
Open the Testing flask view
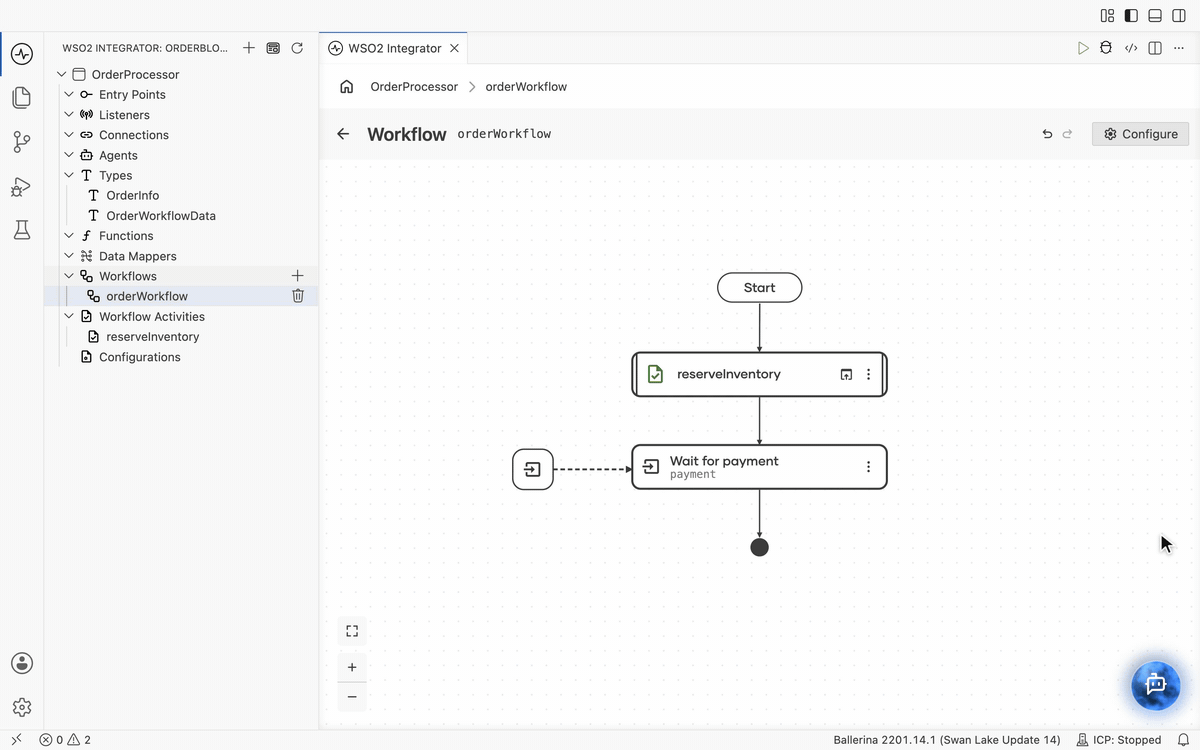(x=22, y=230)
